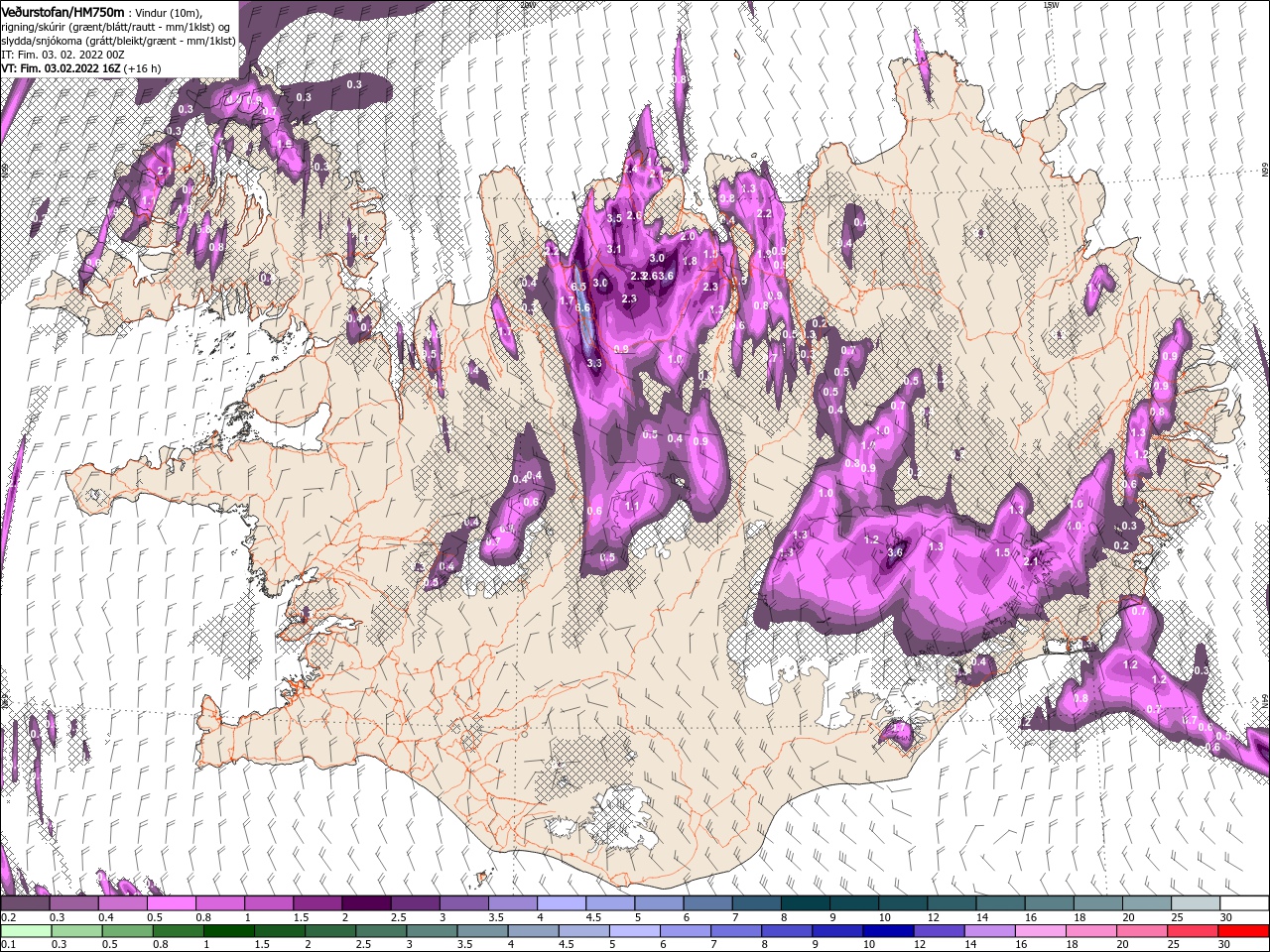This screenshot has width=1270, height=952.
Task: Click lower legend swatch beginning at 2.5
Action: [381, 931]
